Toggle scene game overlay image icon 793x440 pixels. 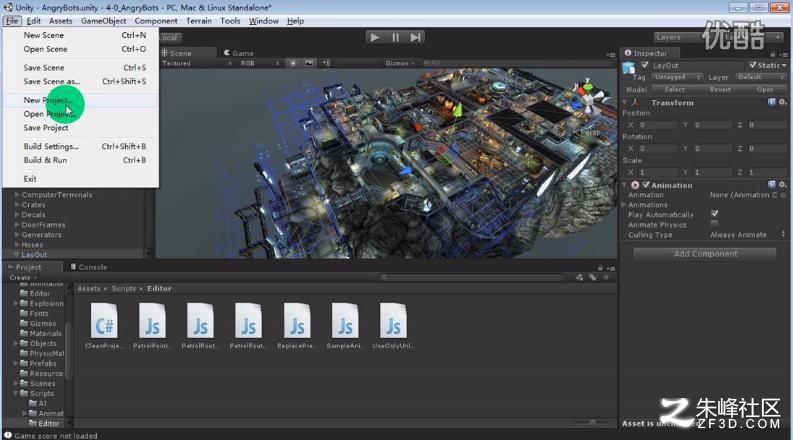(309, 63)
